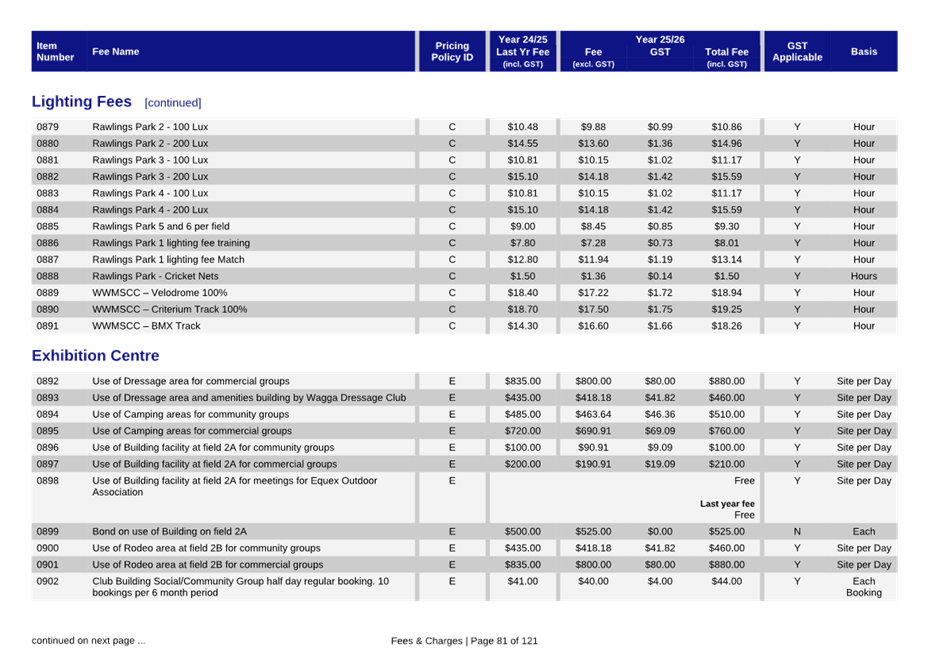Screen dimensions: 928x656
Task: Click "Rawlings Park 1 lighting fee training"
Action: pos(171,243)
